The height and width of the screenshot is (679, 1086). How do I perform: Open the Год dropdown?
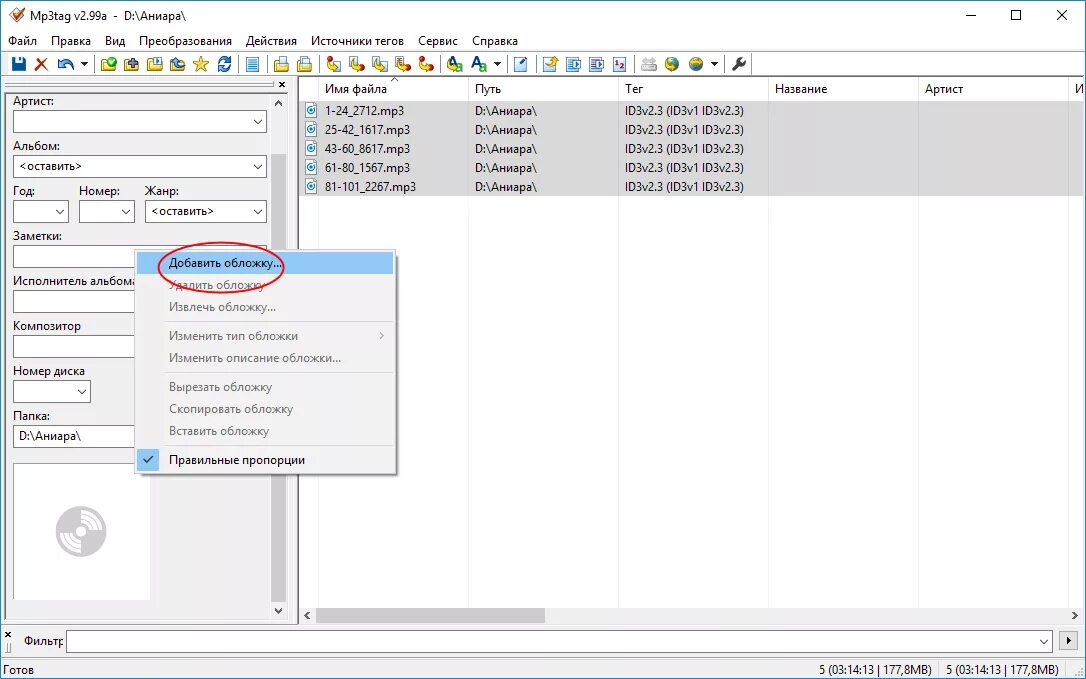click(x=60, y=212)
